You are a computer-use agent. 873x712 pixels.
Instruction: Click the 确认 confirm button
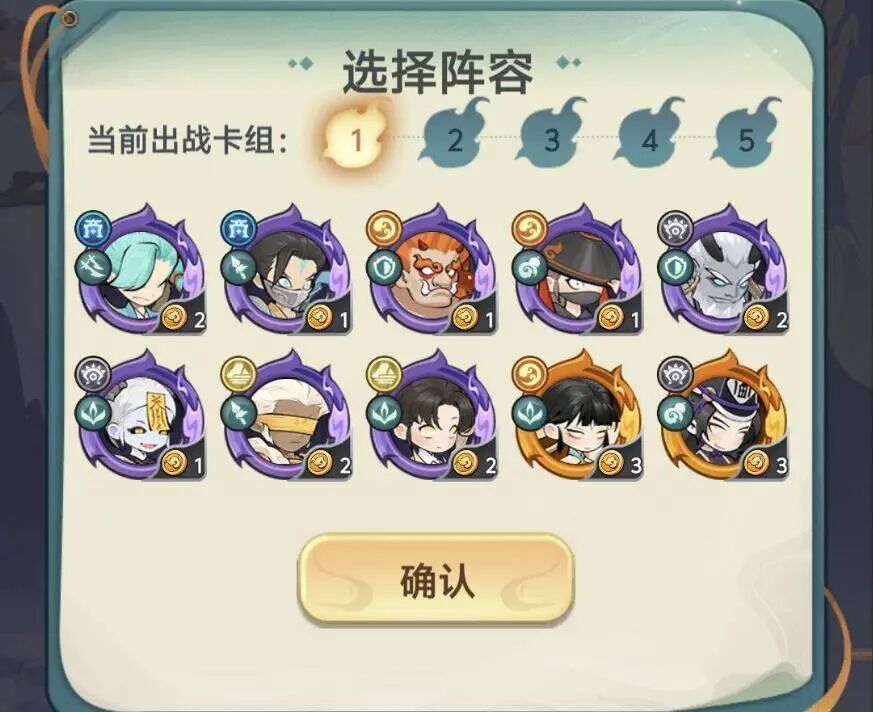436,580
